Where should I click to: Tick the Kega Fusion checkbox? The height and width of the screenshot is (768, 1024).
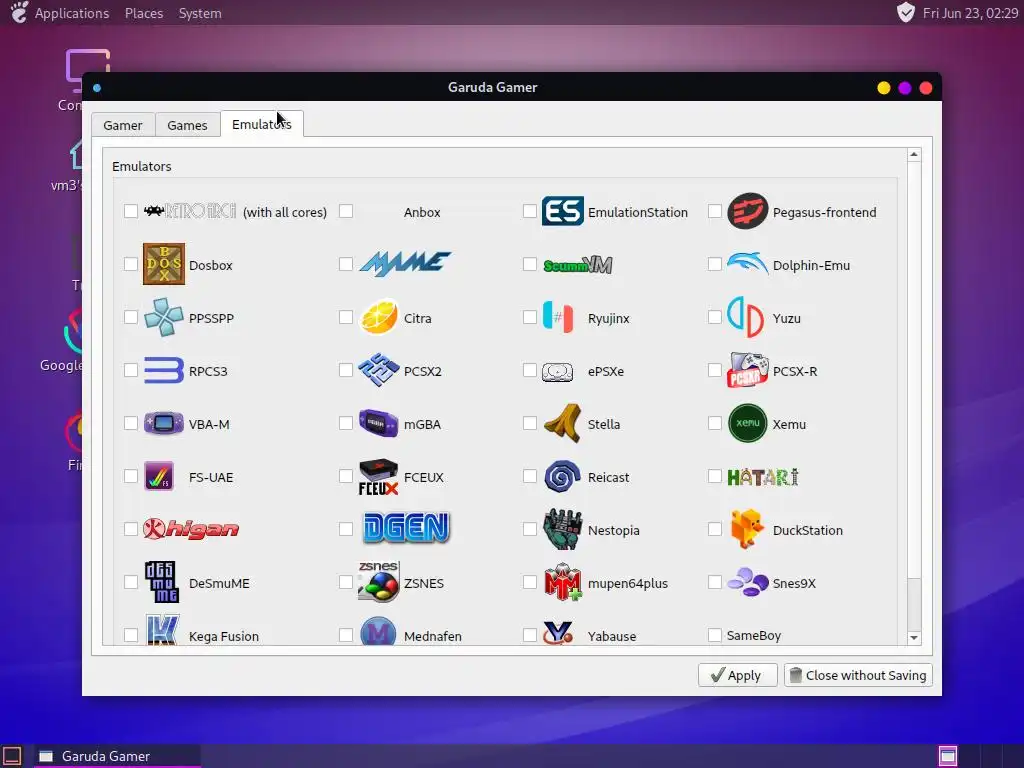pyautogui.click(x=131, y=635)
